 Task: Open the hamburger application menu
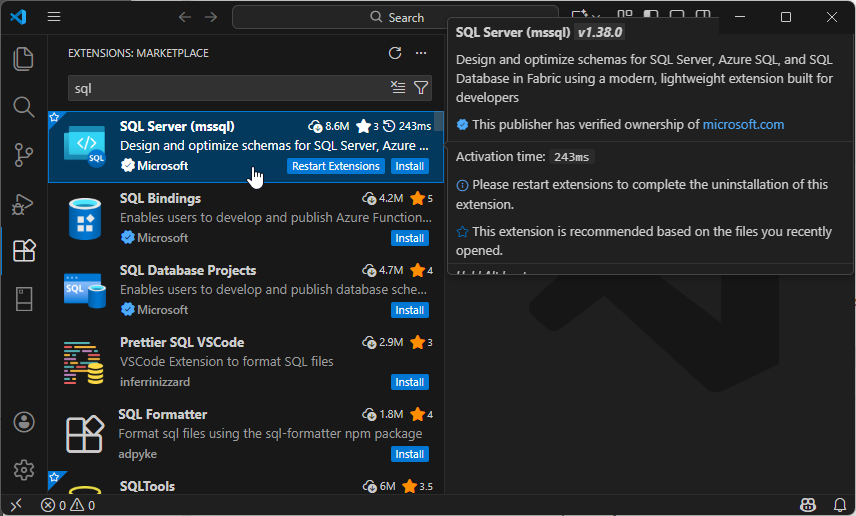click(x=54, y=17)
